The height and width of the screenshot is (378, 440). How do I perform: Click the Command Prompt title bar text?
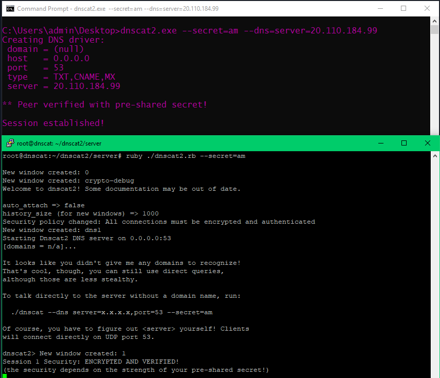(118, 9)
